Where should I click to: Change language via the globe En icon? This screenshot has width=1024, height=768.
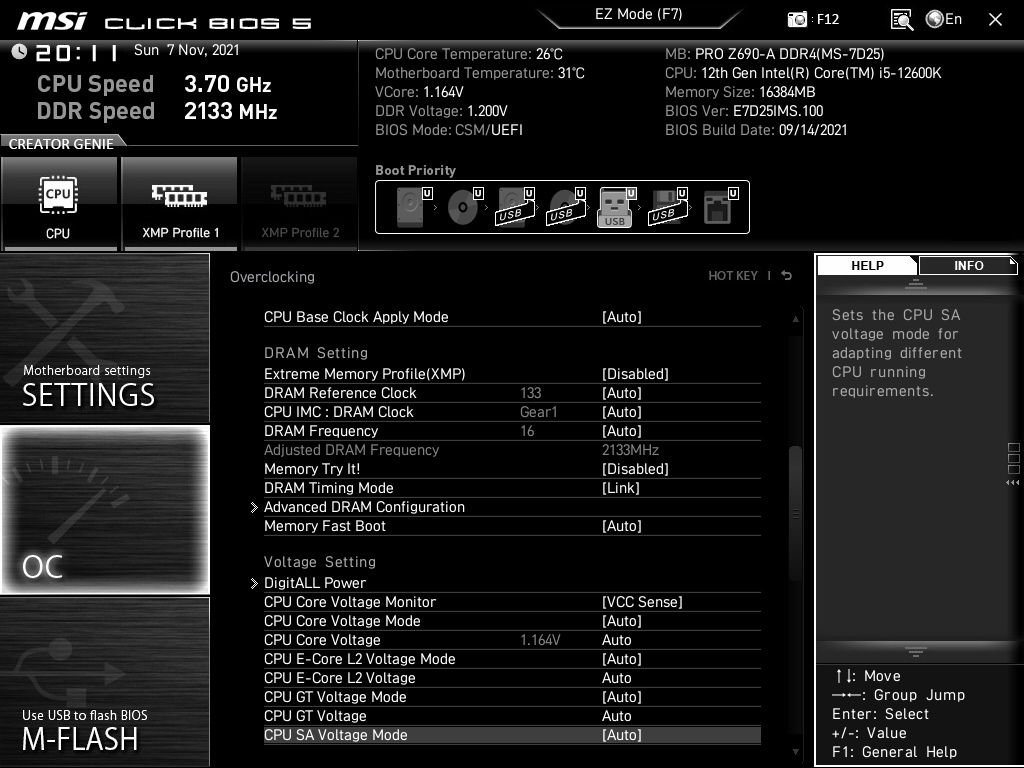944,19
